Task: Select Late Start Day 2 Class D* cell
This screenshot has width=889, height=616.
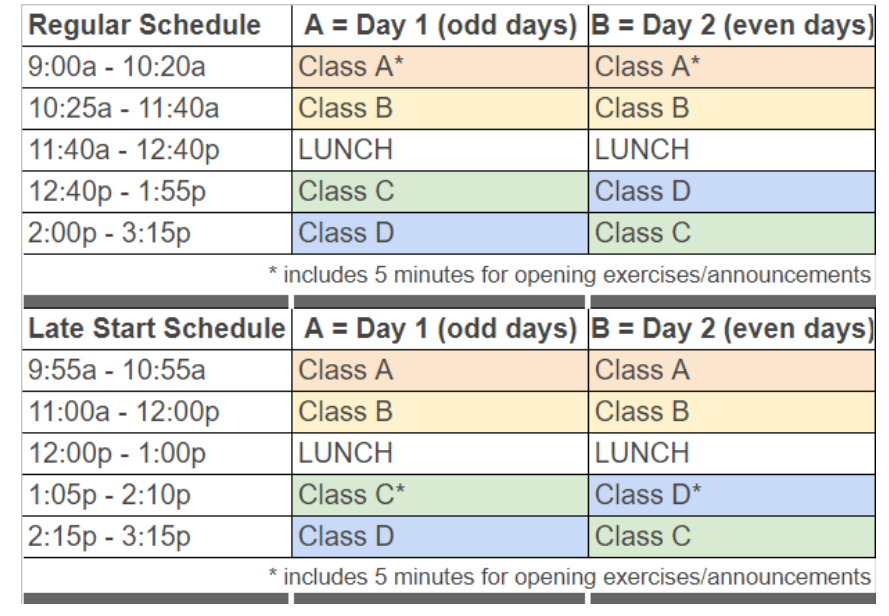Action: (730, 494)
